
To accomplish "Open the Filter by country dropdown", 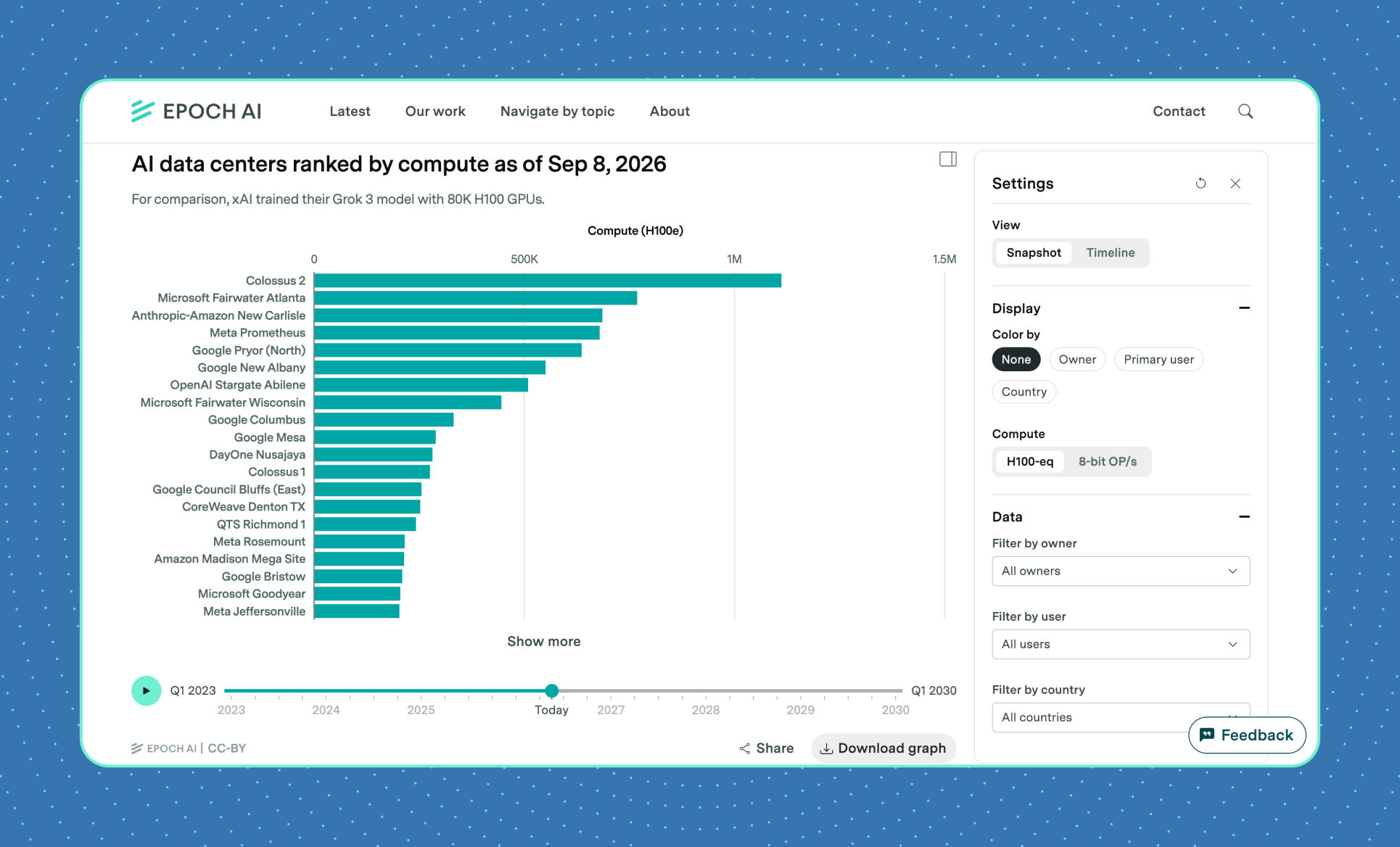I will (1120, 716).
